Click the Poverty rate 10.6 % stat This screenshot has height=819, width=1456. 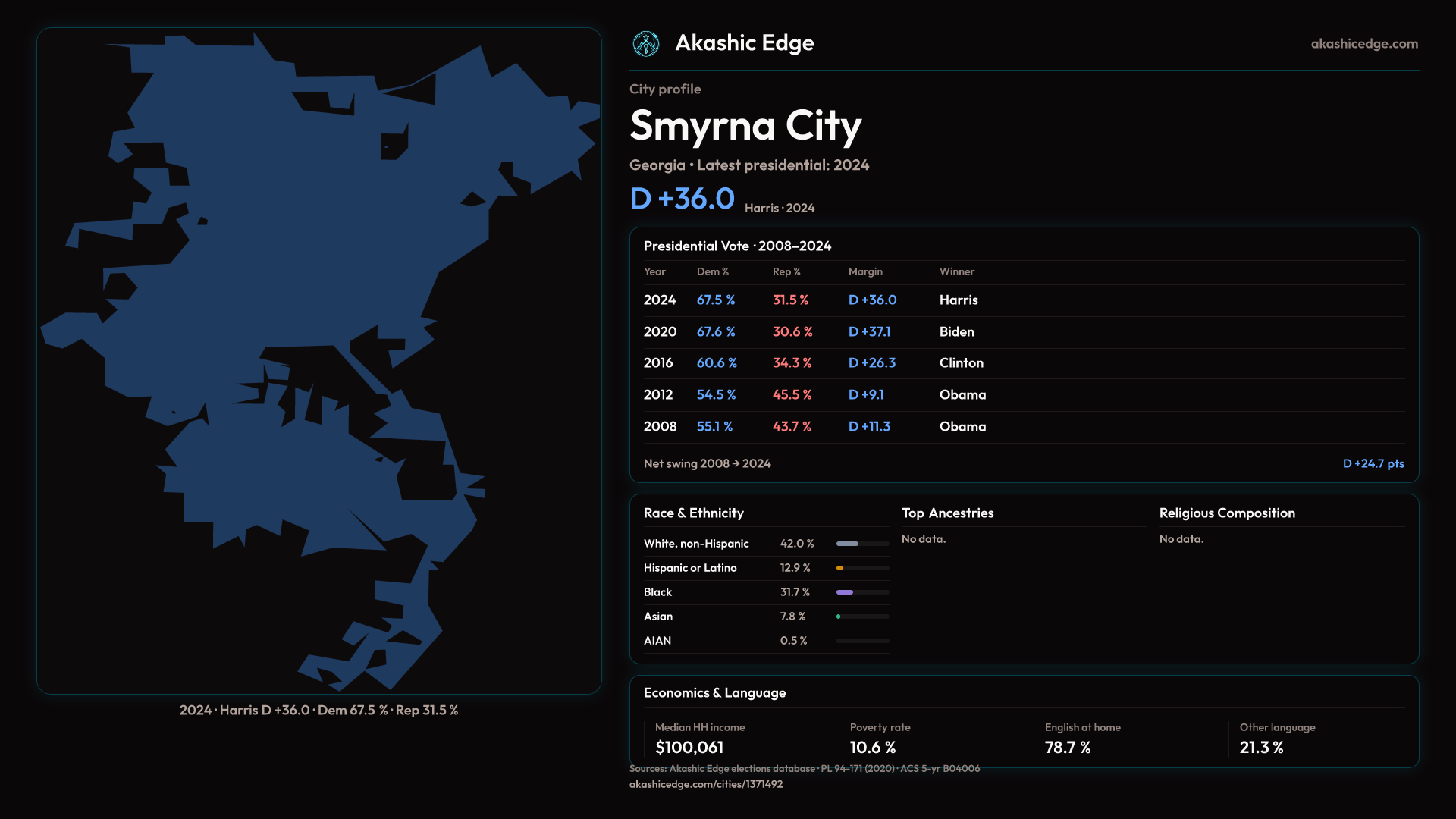872,747
